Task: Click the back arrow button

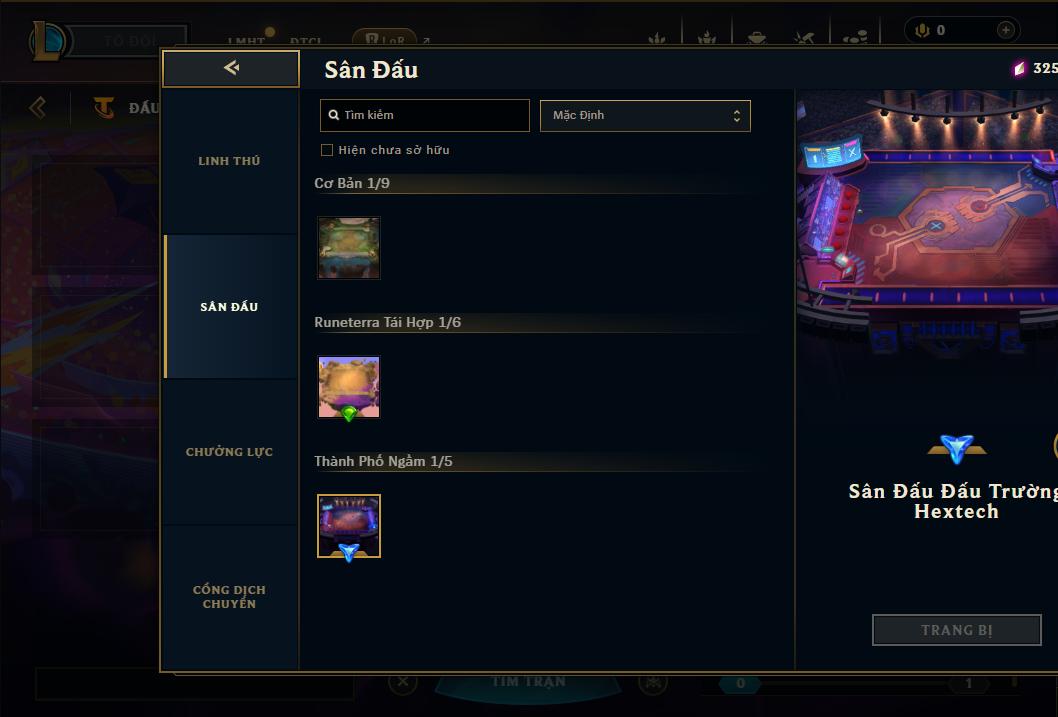Action: [x=231, y=68]
